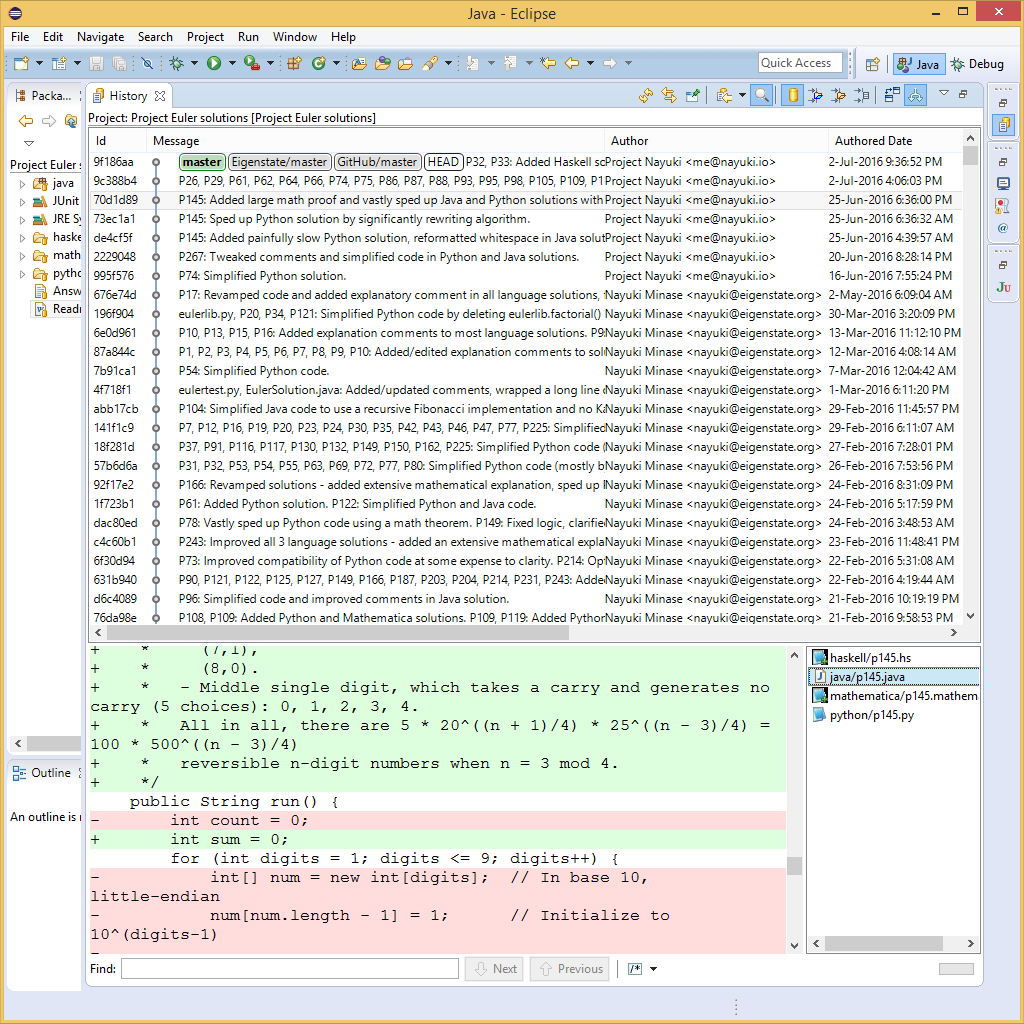This screenshot has width=1024, height=1024.
Task: Open the Project menu
Action: 205,37
